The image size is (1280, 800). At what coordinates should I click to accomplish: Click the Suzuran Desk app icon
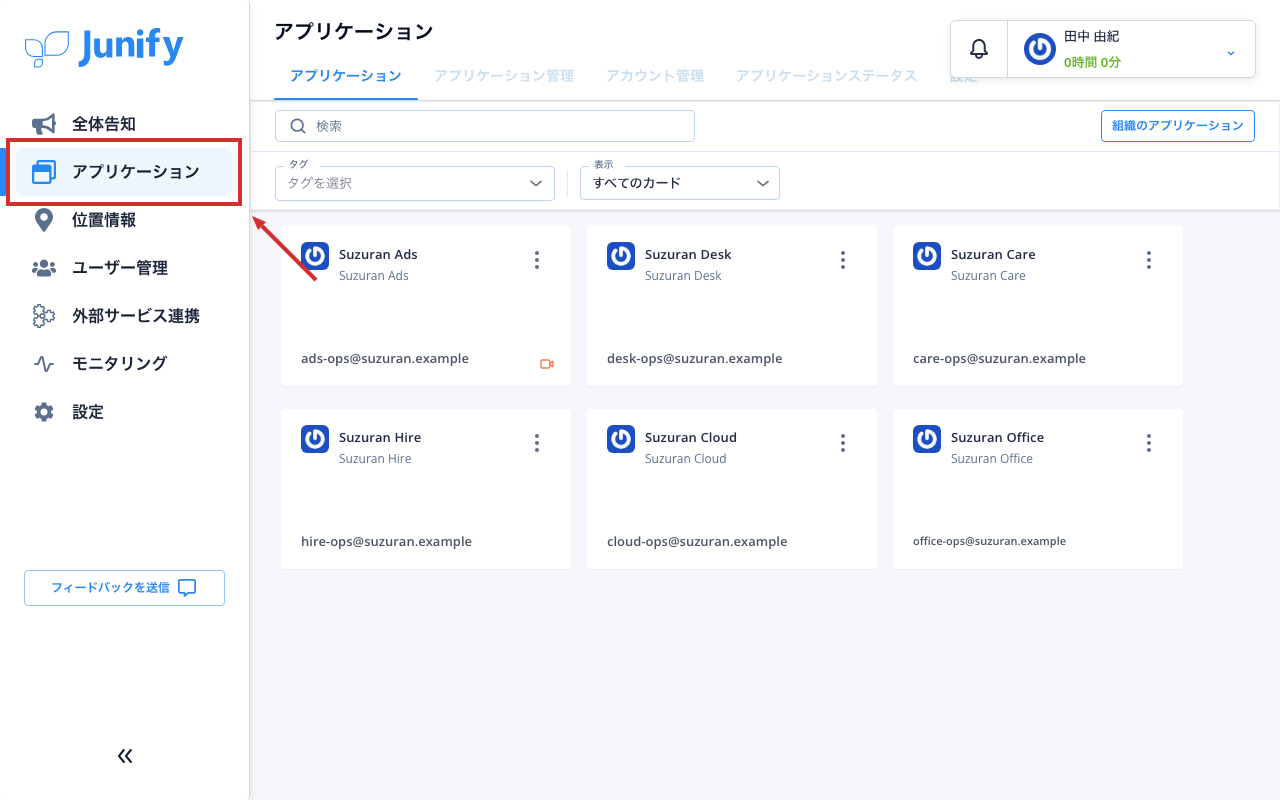[x=621, y=256]
